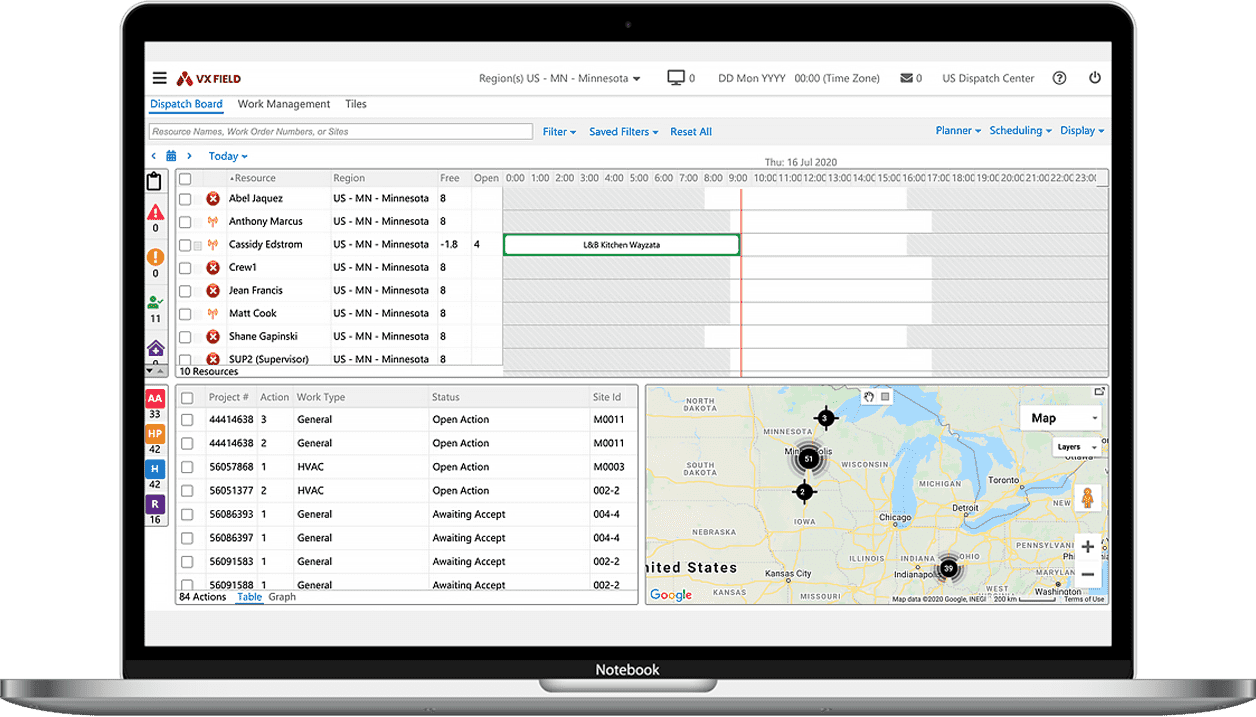Check the project 56091583 row checkbox
This screenshot has height=717, width=1256.
click(187, 562)
